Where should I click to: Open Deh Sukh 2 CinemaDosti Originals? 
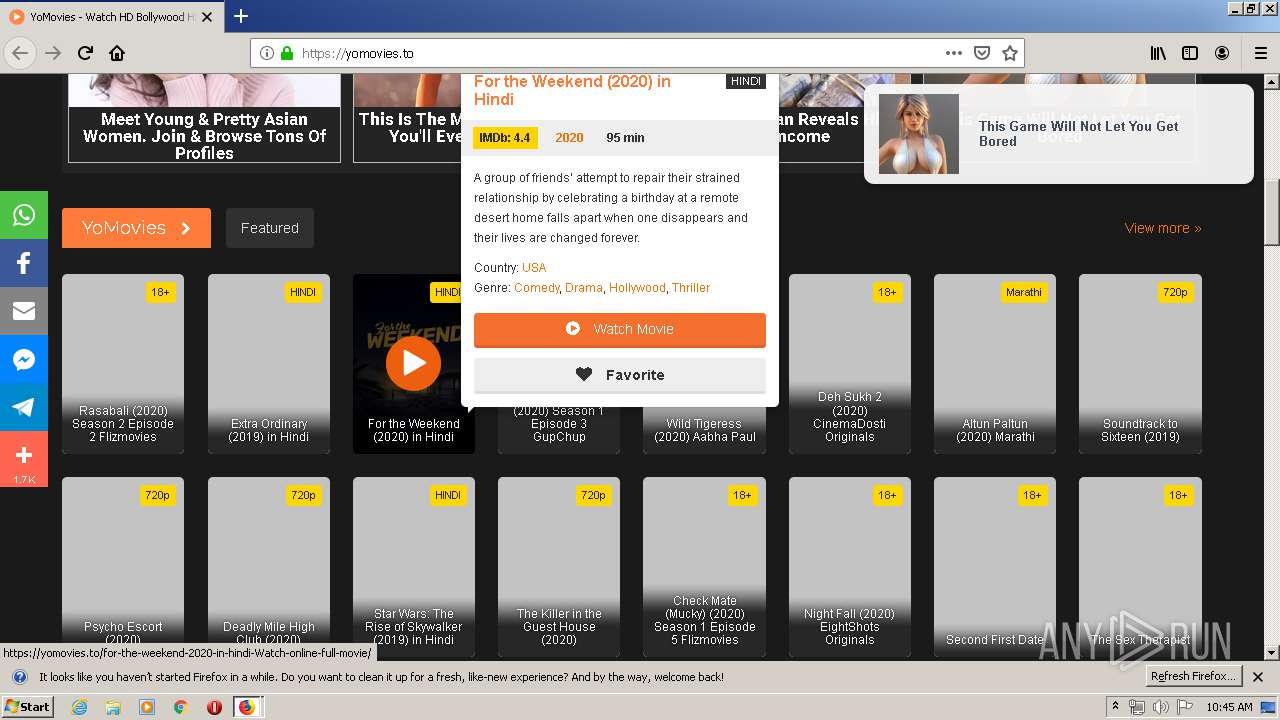point(850,364)
